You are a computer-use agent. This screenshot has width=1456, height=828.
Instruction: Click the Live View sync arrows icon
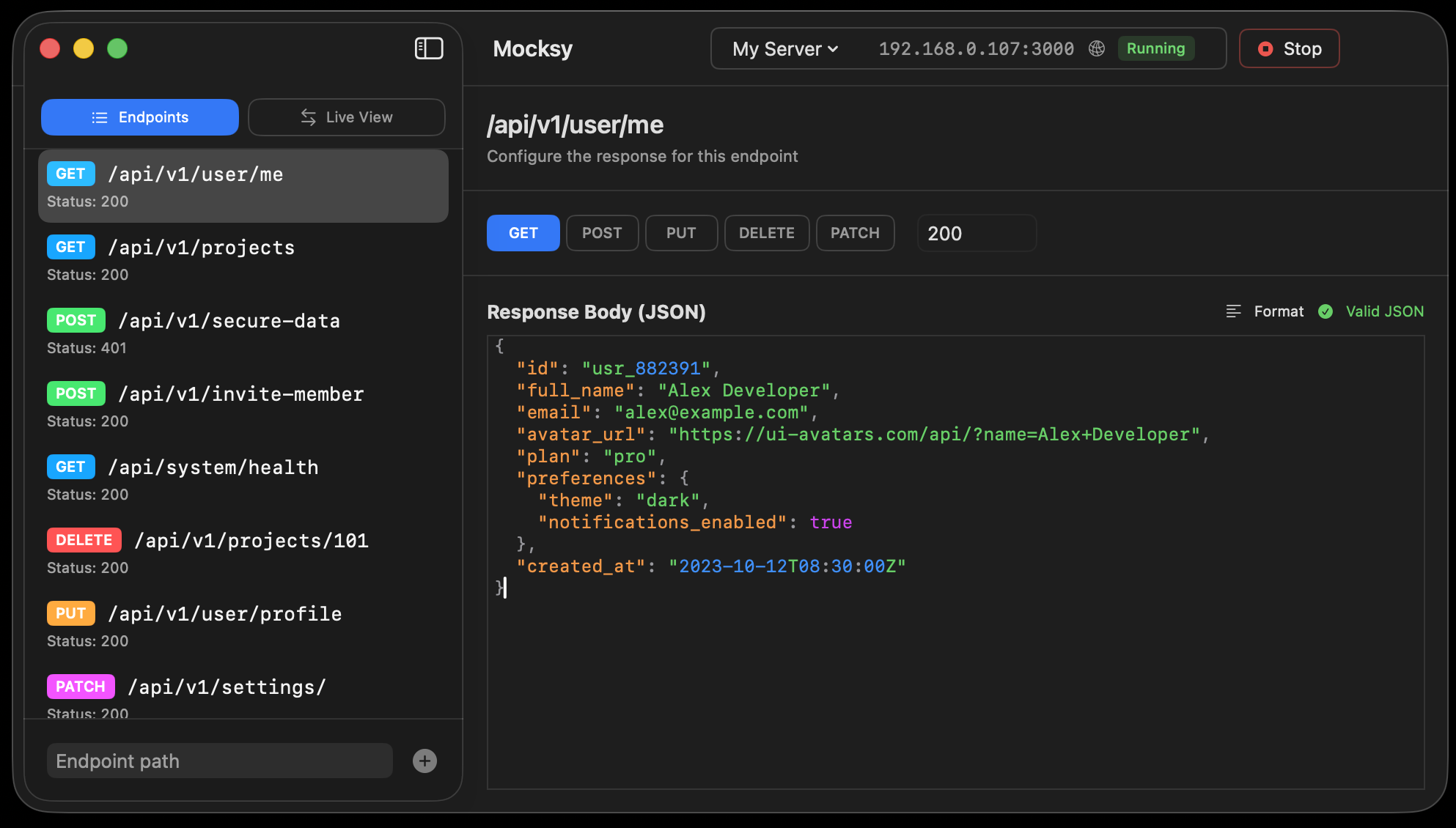(x=309, y=117)
